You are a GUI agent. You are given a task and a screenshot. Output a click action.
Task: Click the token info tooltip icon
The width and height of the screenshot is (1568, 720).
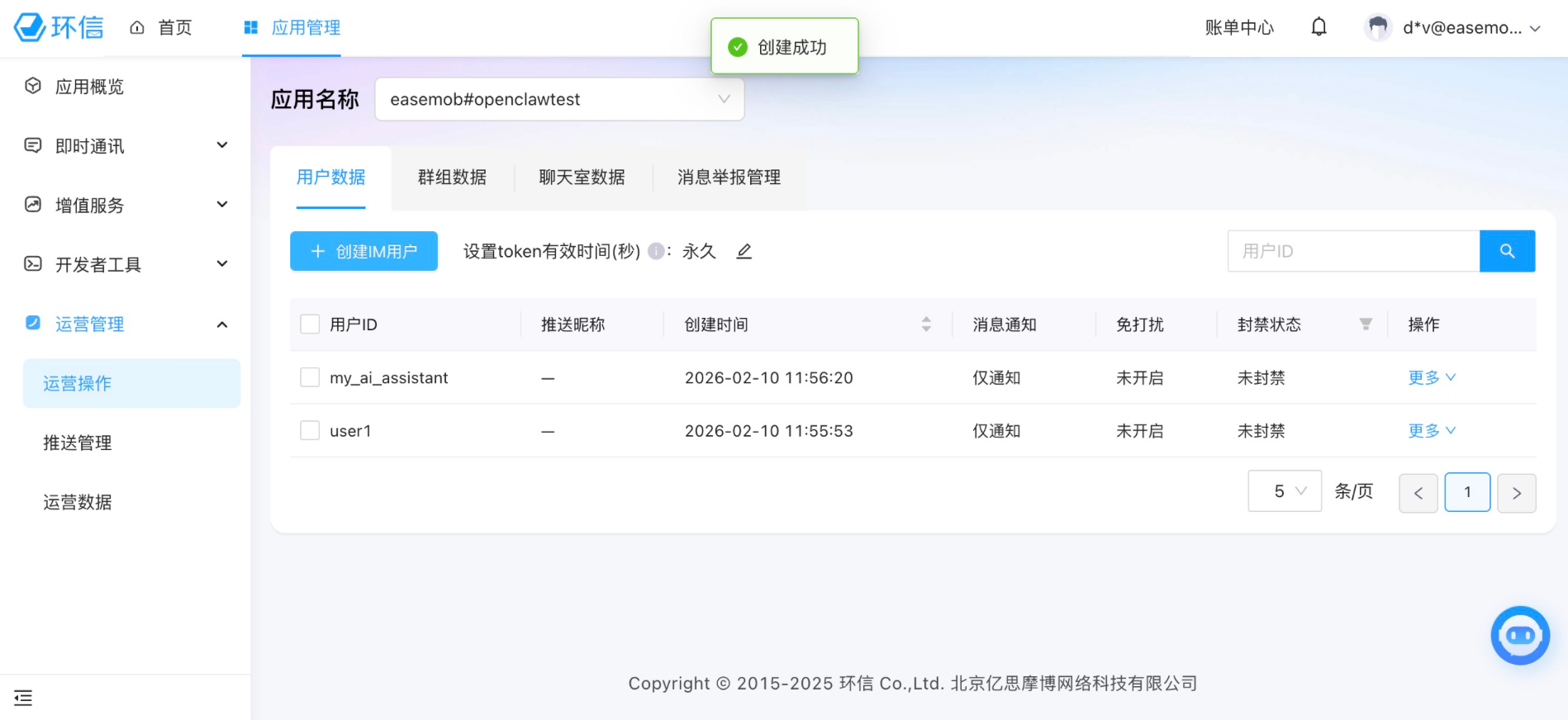[x=656, y=251]
